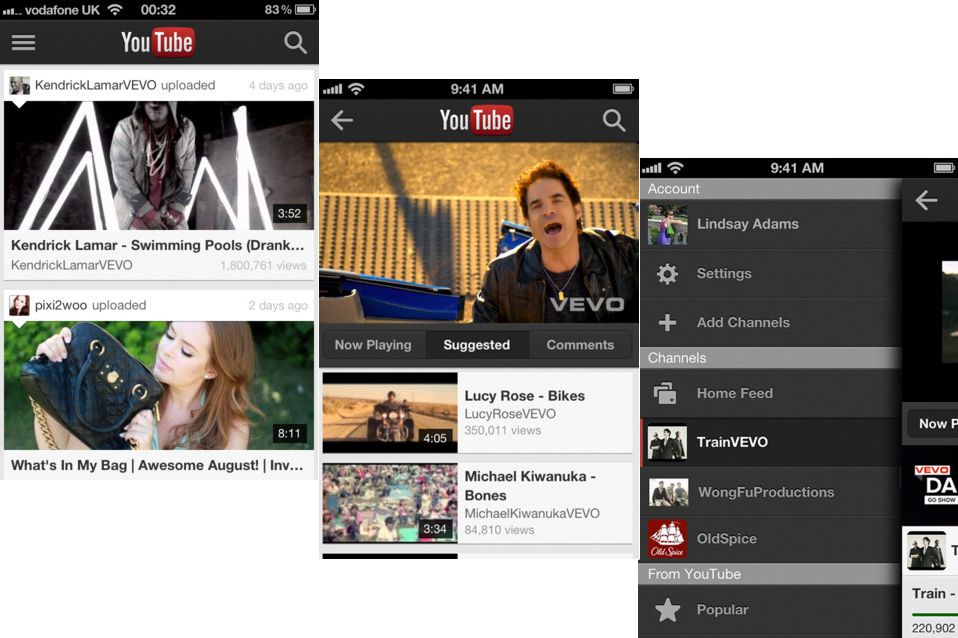Open Home Feed in the Channels list
Viewport: 958px width, 638px height.
pos(770,394)
